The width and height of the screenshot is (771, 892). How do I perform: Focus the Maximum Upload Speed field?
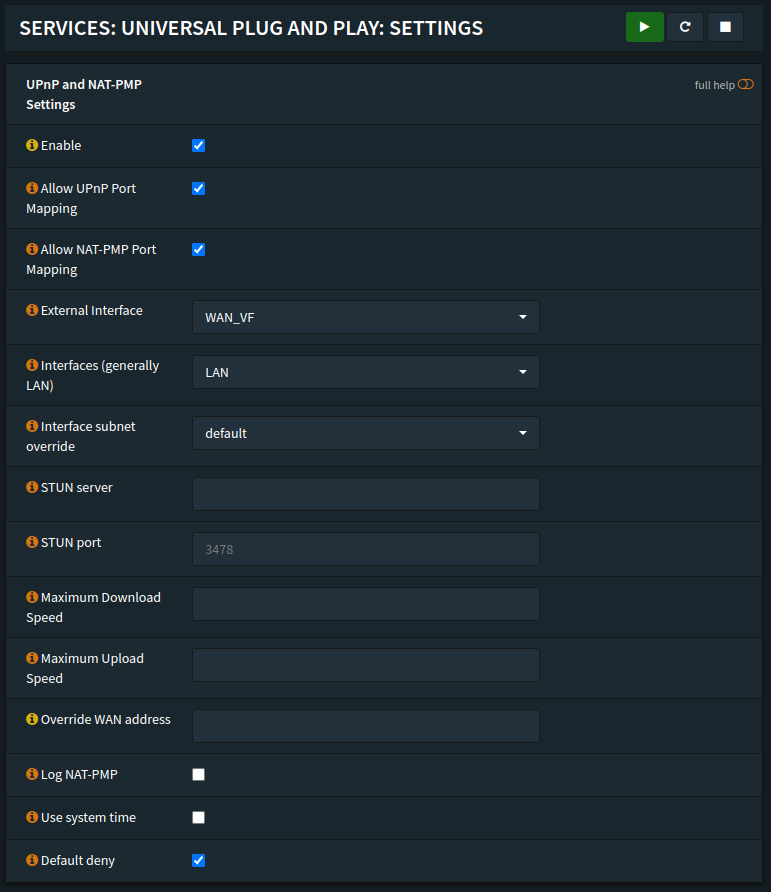[366, 665]
